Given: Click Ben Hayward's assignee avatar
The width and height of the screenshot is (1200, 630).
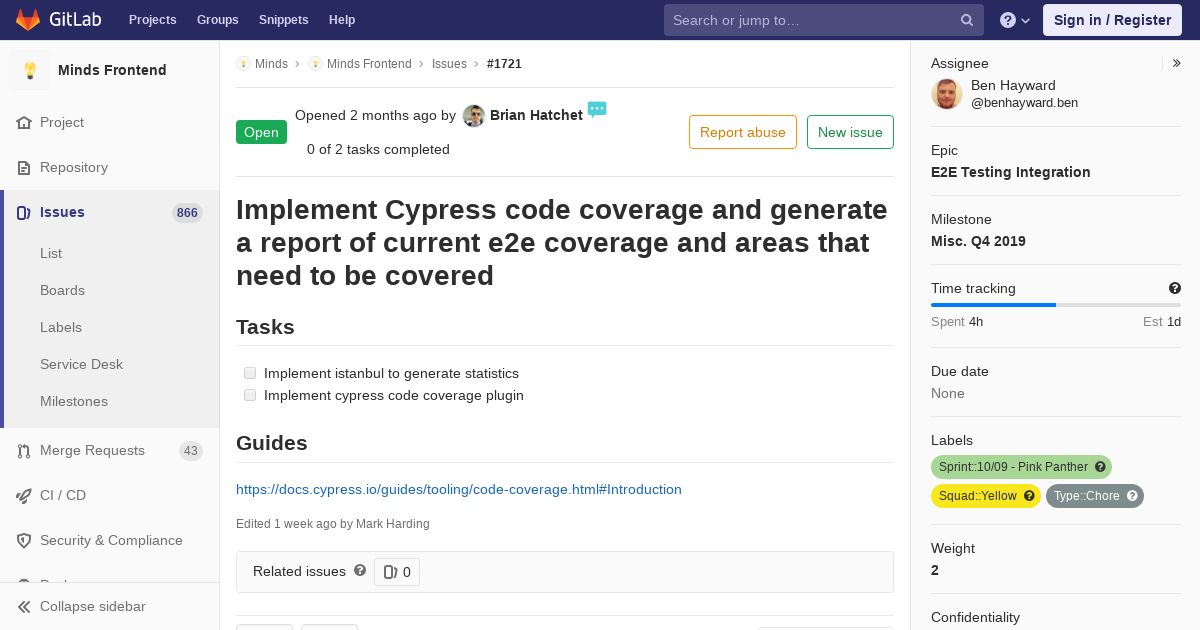Looking at the screenshot, I should tap(947, 94).
